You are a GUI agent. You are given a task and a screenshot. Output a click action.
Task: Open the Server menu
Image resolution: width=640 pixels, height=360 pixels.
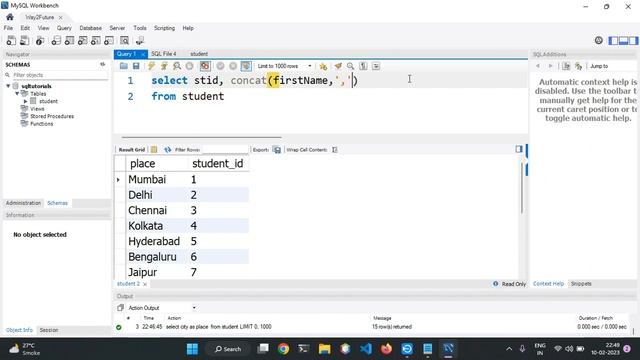(x=117, y=28)
